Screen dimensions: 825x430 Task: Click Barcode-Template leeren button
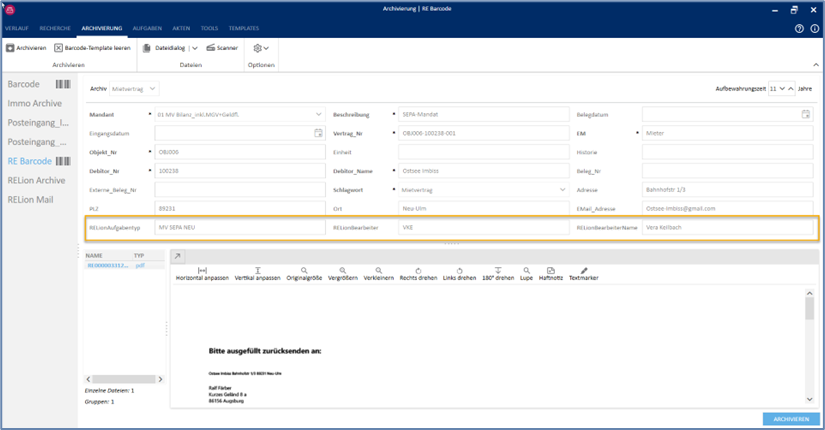coord(92,48)
